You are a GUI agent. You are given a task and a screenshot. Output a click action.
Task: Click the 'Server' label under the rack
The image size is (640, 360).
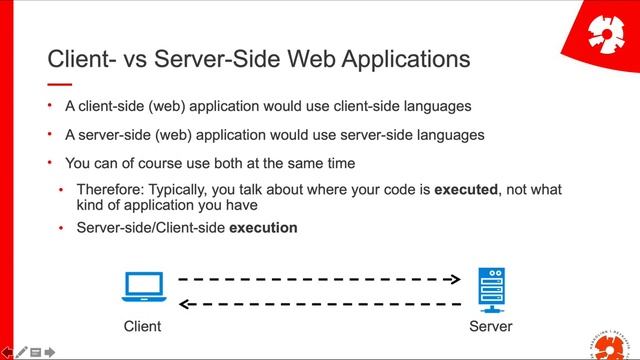[x=491, y=326]
